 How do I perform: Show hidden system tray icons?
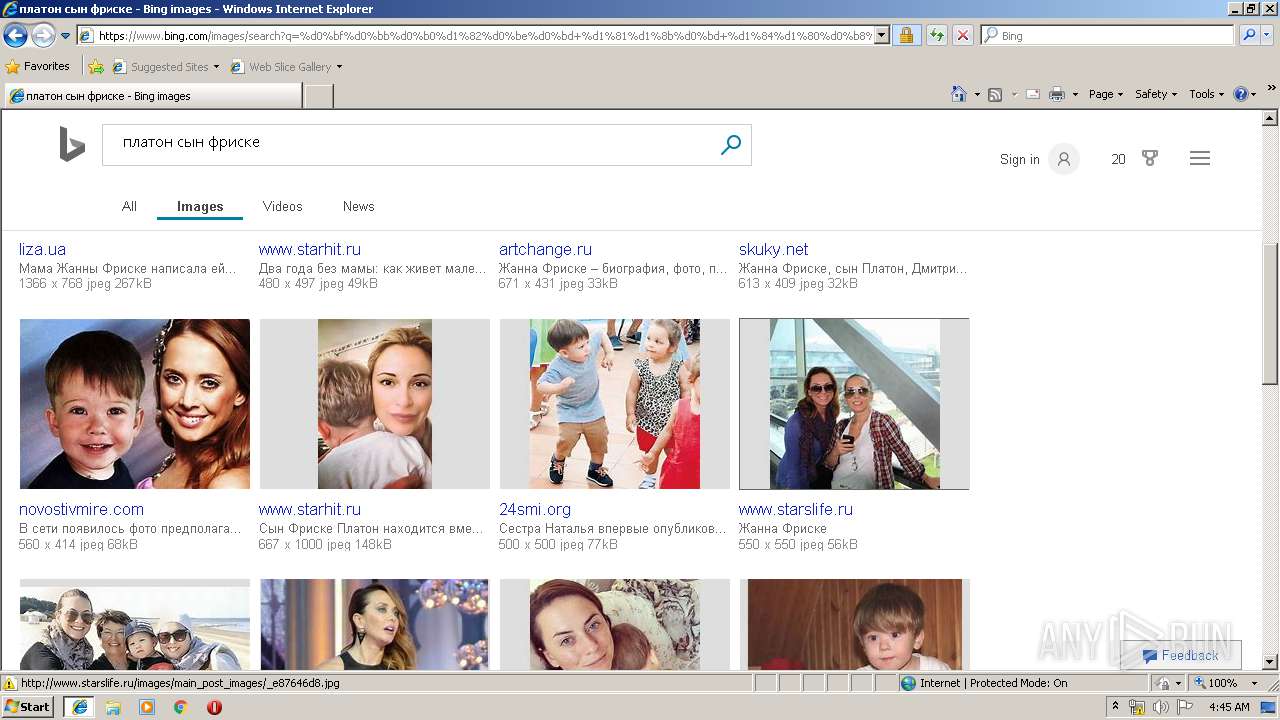1115,707
